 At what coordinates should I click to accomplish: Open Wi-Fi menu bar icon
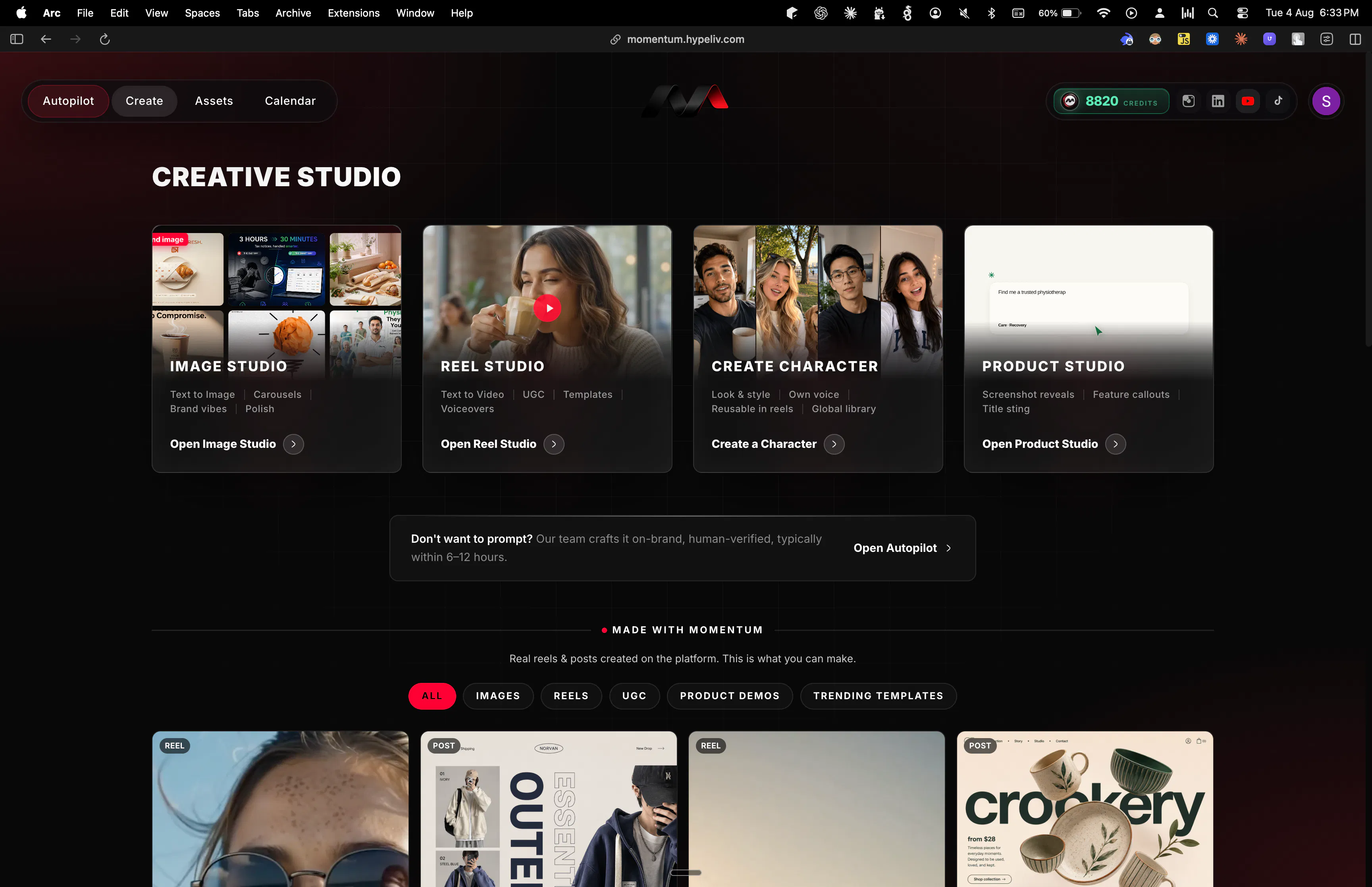tap(1103, 13)
